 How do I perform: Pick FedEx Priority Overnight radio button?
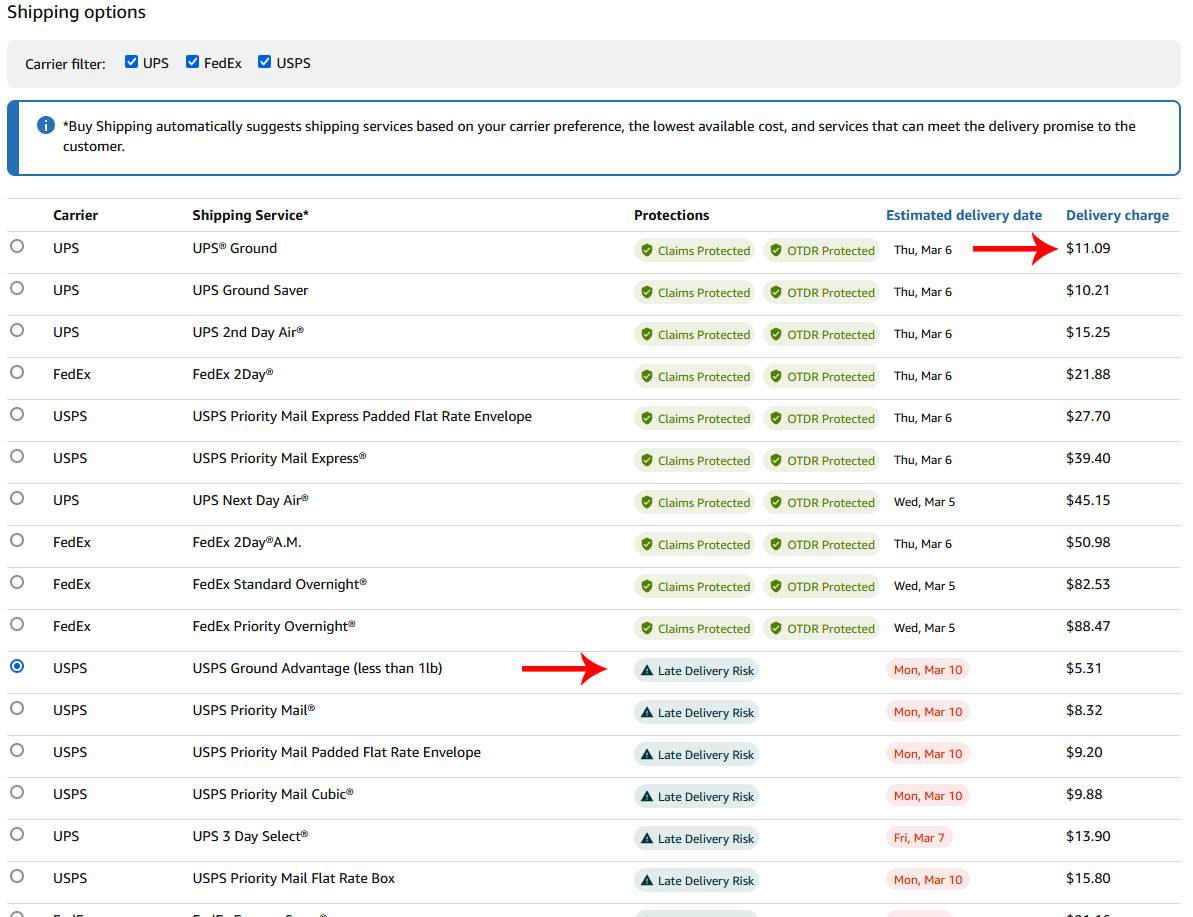click(17, 624)
